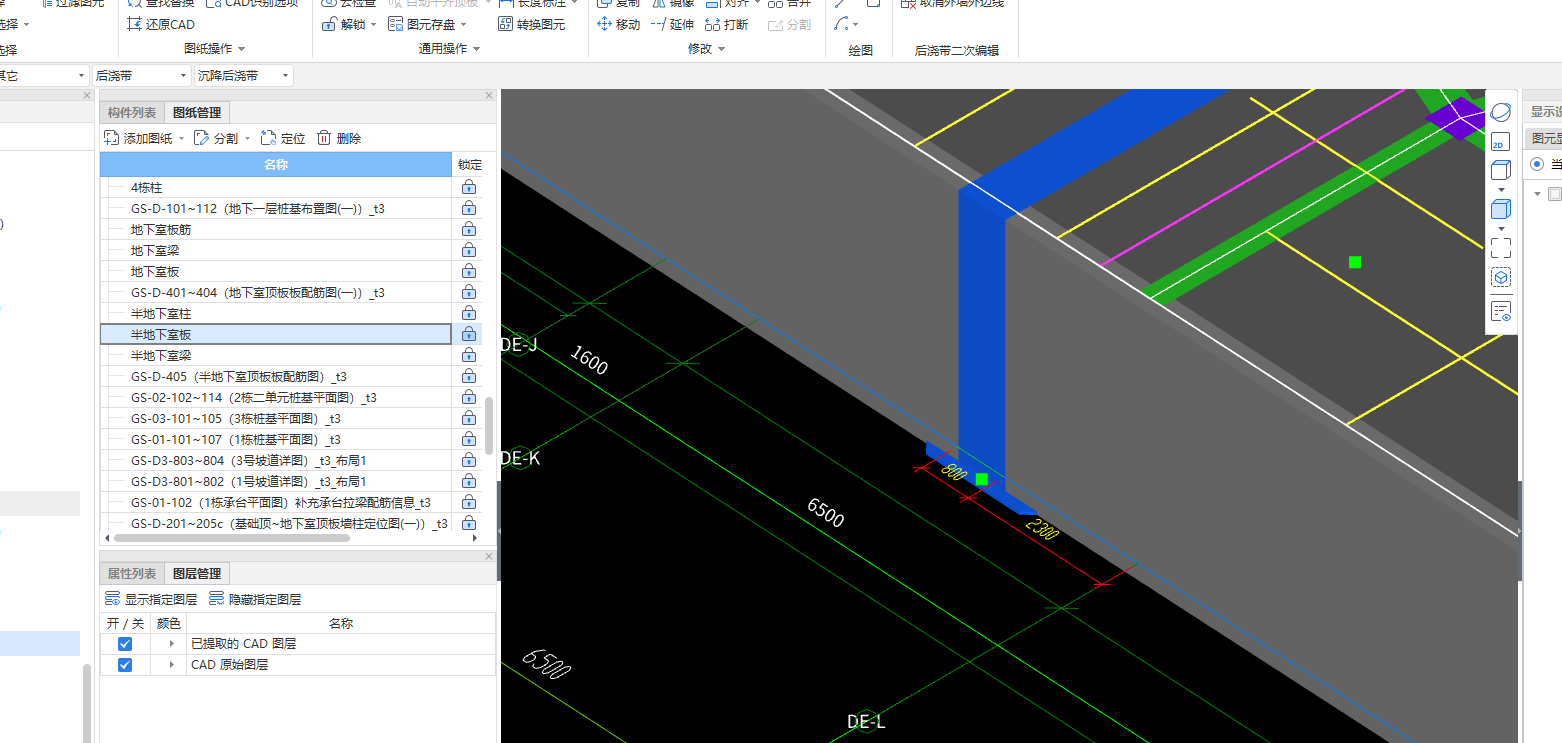Screen dimensions: 1562x743
Task: Click the drawing list vertical scrollbar
Action: tap(489, 426)
